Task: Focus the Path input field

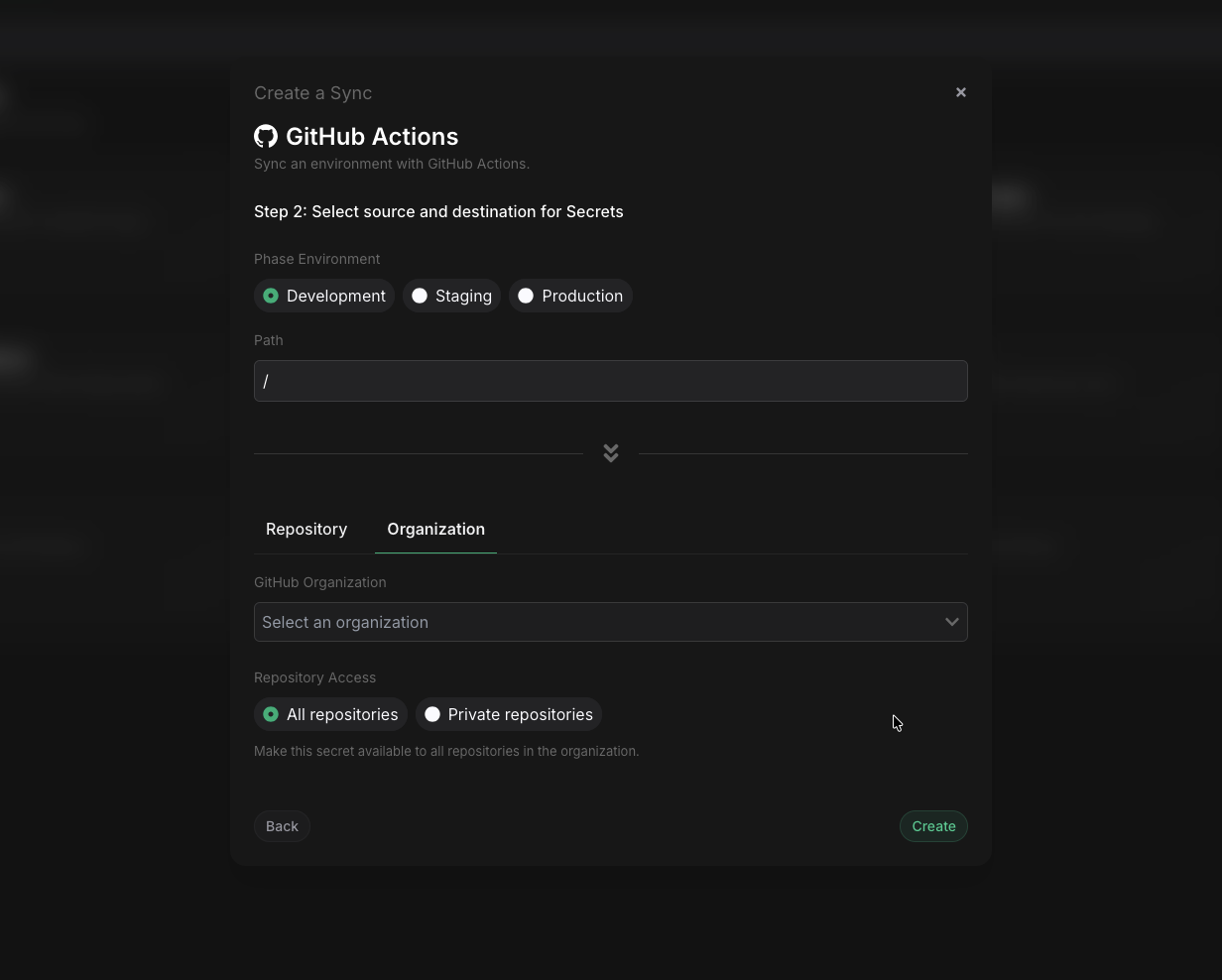Action: 611,381
